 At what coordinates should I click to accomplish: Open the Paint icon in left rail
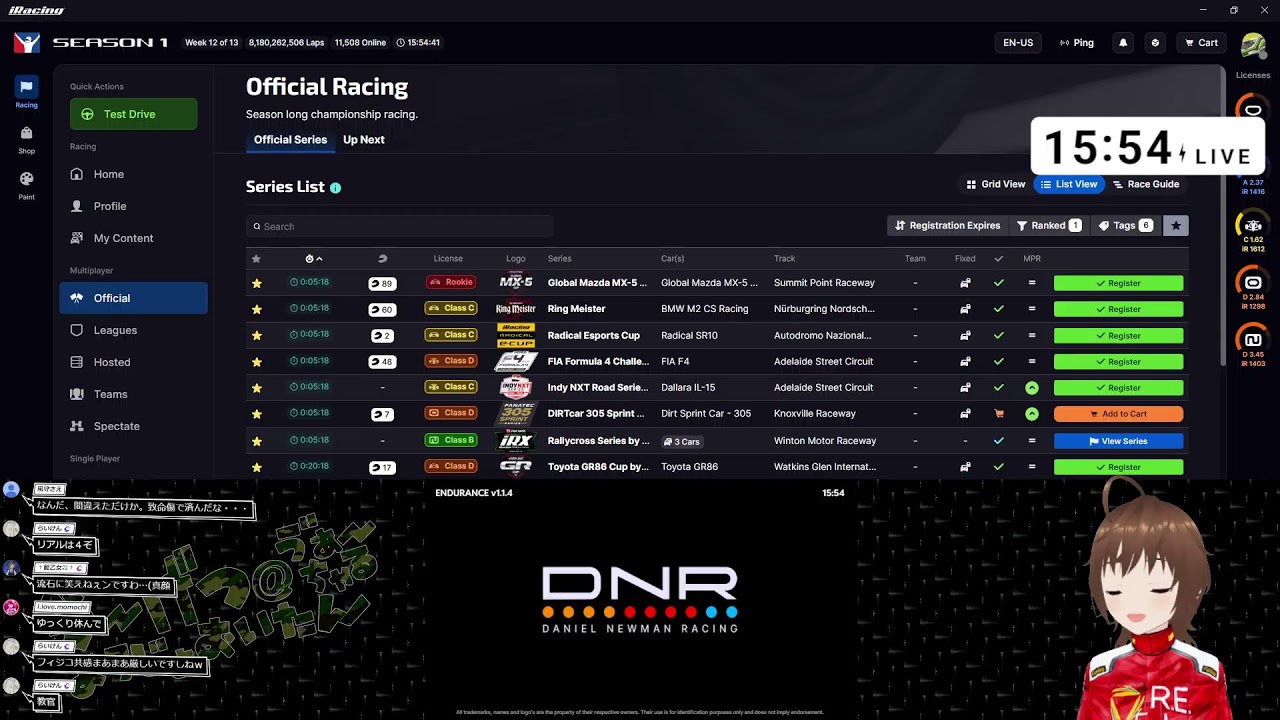coord(26,184)
